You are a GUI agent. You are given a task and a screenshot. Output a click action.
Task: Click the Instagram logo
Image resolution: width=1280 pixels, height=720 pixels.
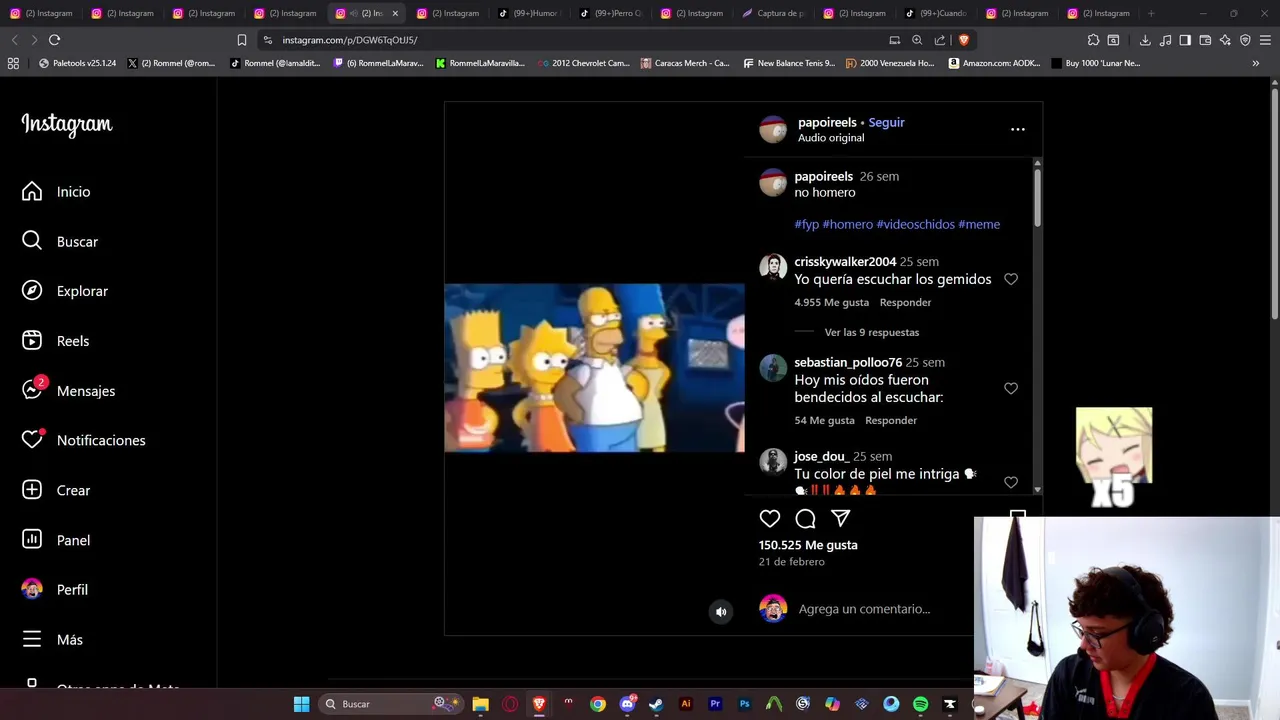click(67, 125)
